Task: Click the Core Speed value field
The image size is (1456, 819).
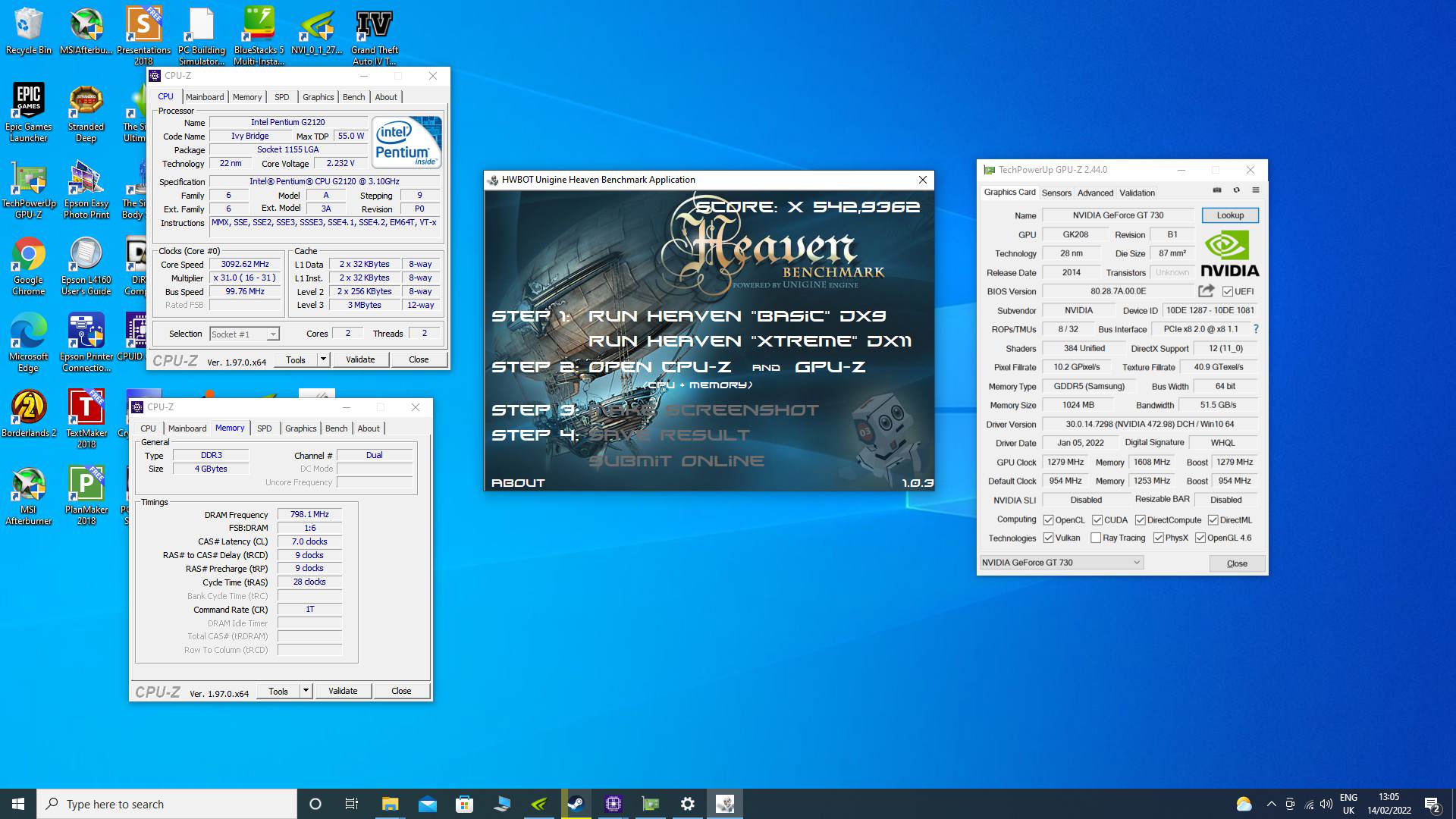Action: 245,265
